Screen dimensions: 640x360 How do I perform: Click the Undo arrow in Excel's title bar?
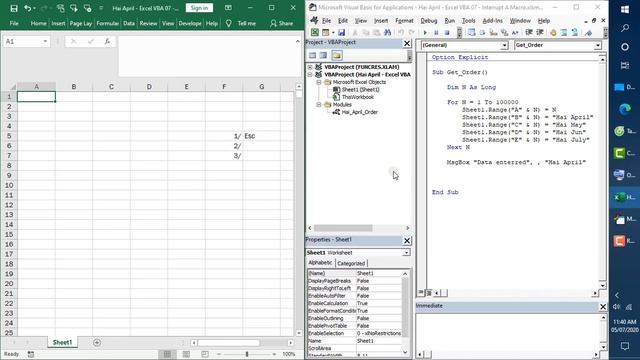click(27, 8)
